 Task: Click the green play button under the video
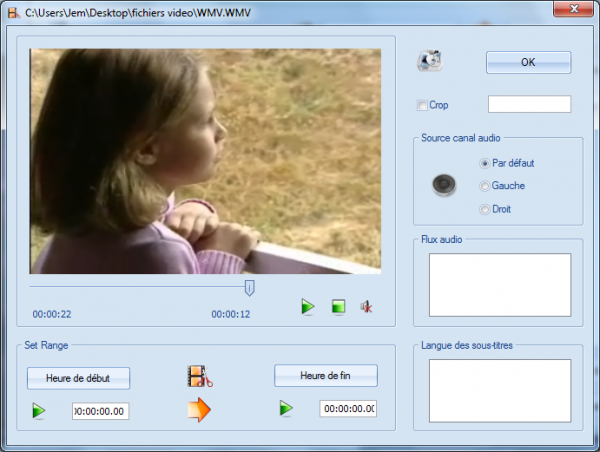click(x=308, y=307)
